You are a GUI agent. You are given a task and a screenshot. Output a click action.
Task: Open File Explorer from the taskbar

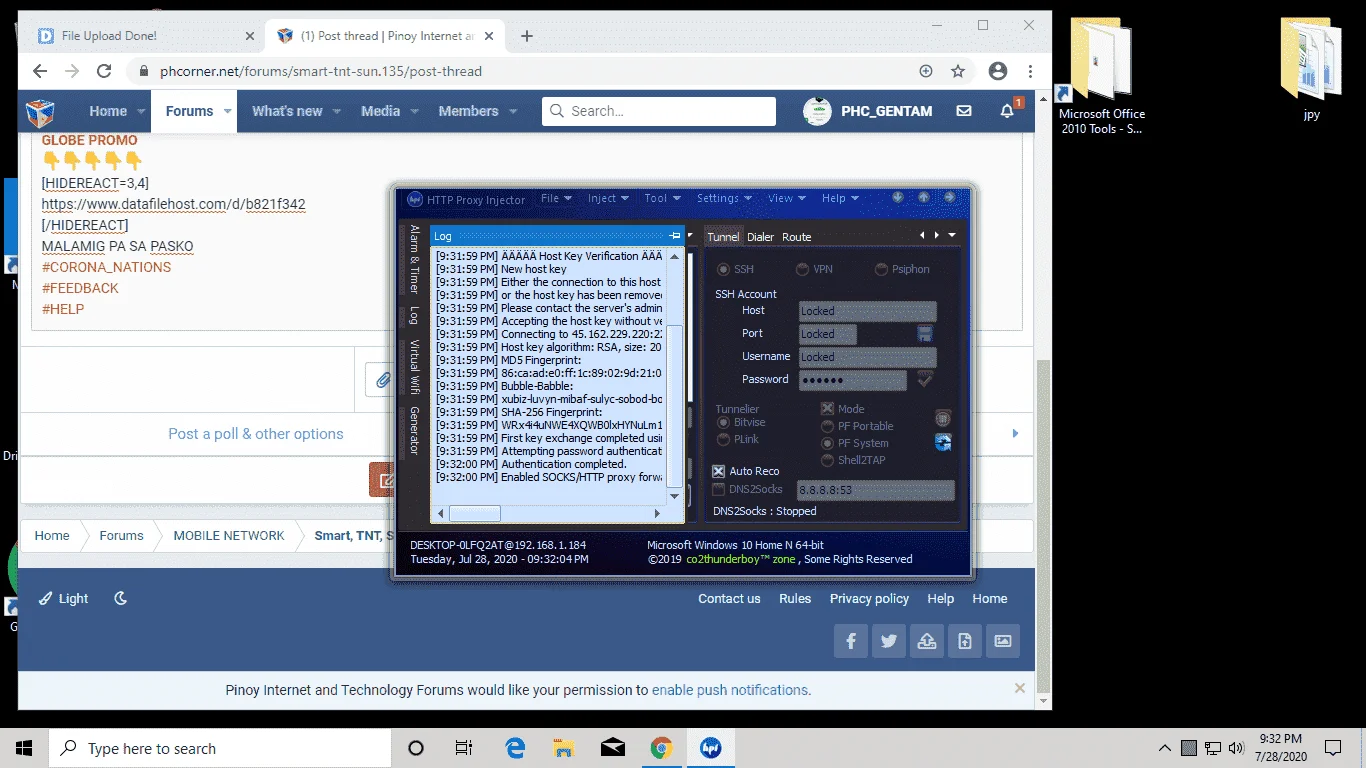(563, 748)
